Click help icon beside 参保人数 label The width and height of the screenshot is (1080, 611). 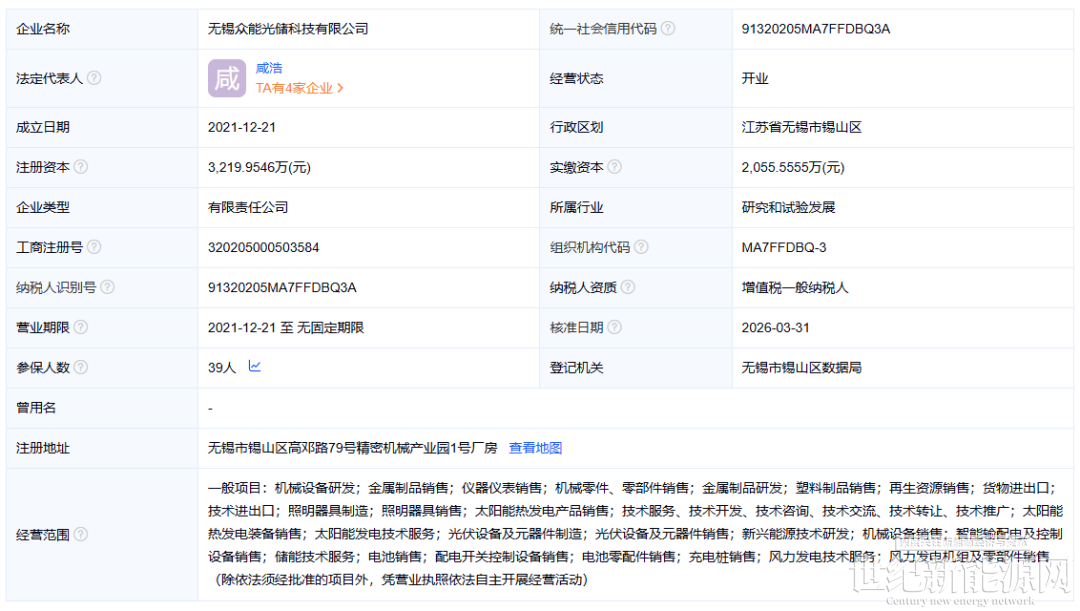pyautogui.click(x=80, y=367)
